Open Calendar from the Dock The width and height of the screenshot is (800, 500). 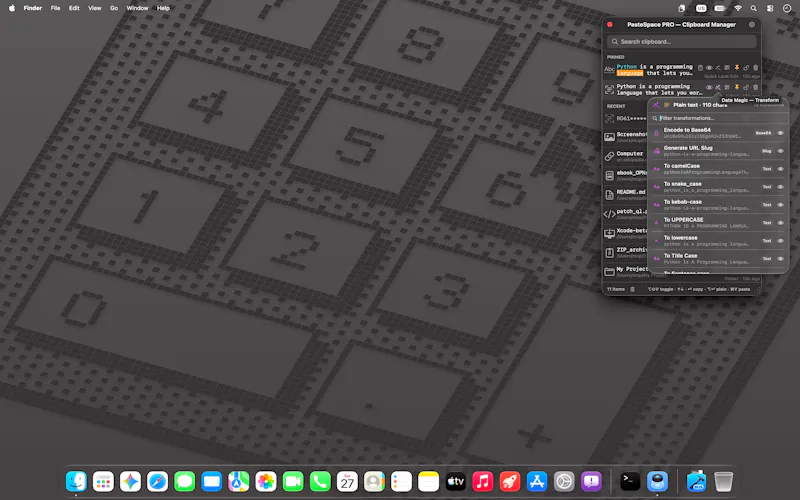(347, 481)
